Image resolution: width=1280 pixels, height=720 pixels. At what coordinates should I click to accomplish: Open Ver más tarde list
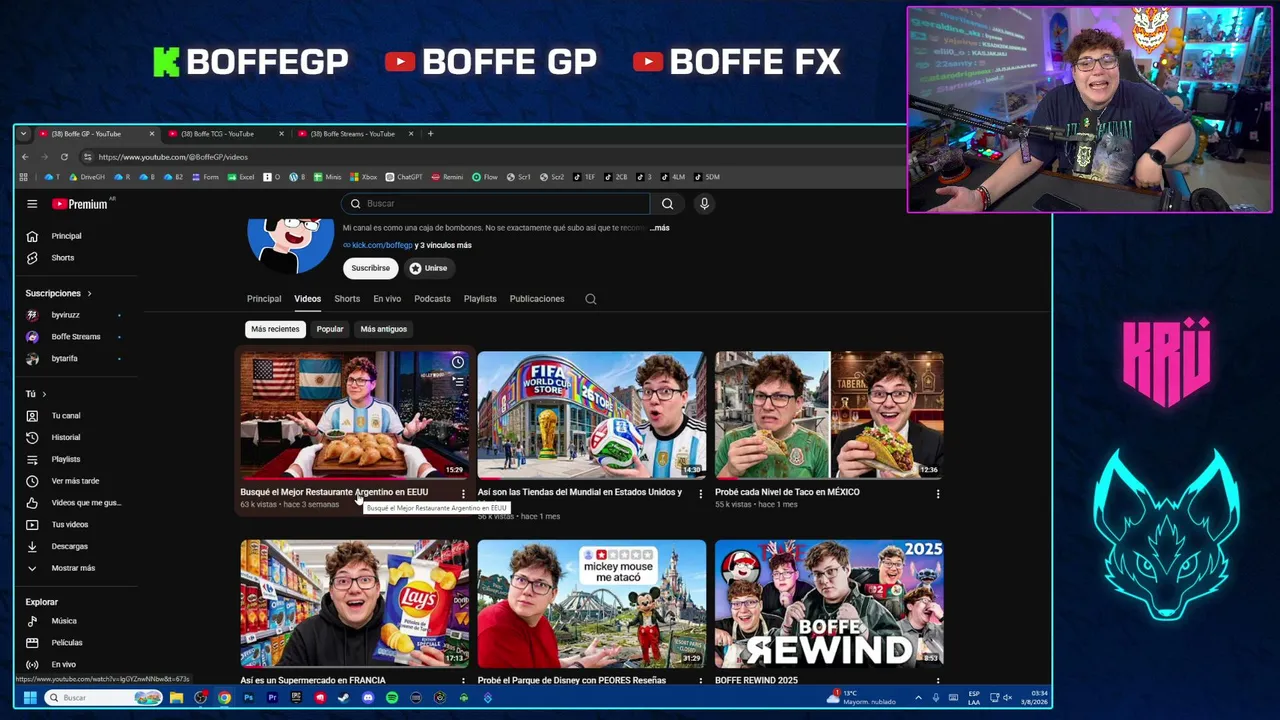coord(75,481)
